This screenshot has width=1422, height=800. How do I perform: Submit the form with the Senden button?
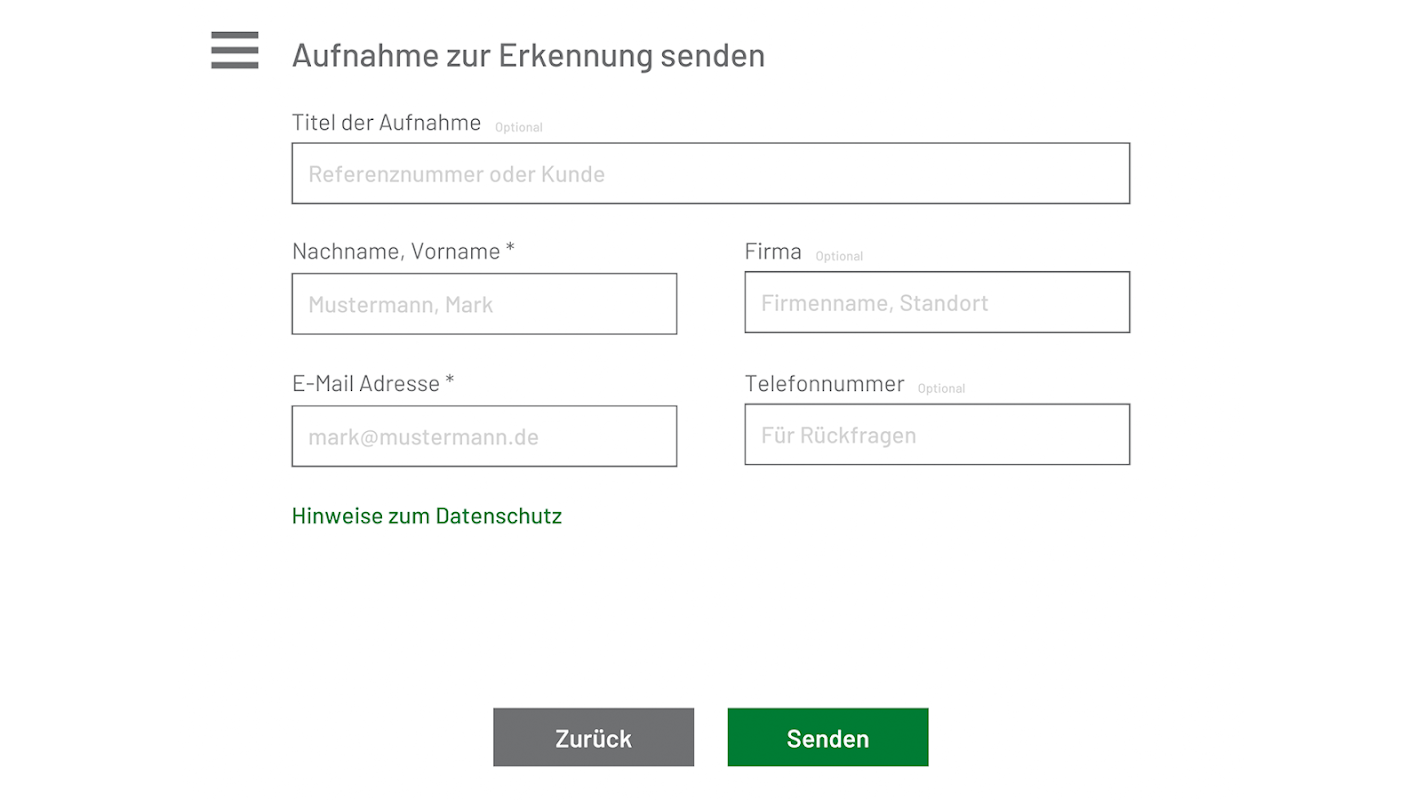(827, 738)
